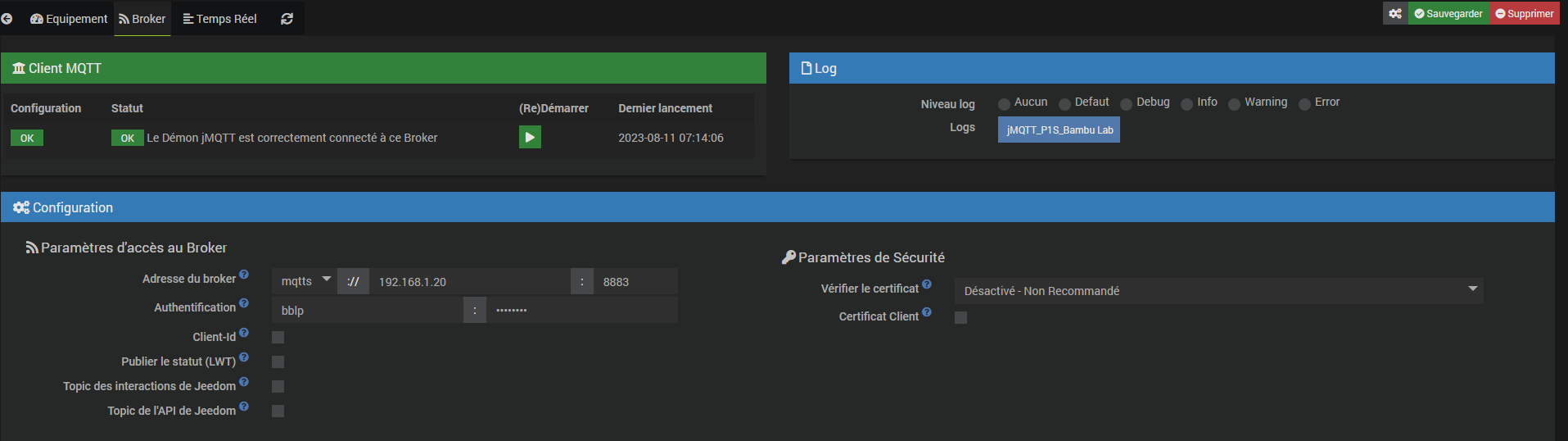Click the Paramètres de Sécurité heading
1568x441 pixels.
[x=864, y=257]
